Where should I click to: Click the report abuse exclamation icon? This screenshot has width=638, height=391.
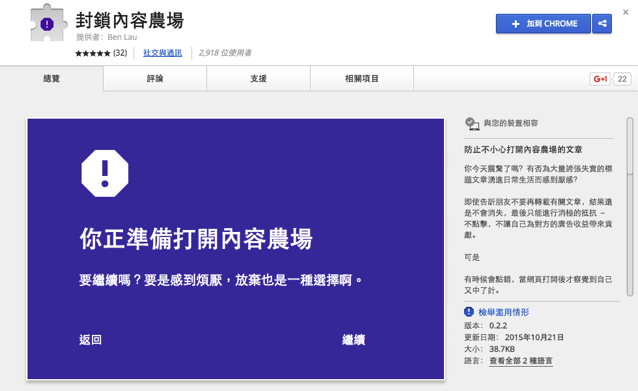coord(469,312)
